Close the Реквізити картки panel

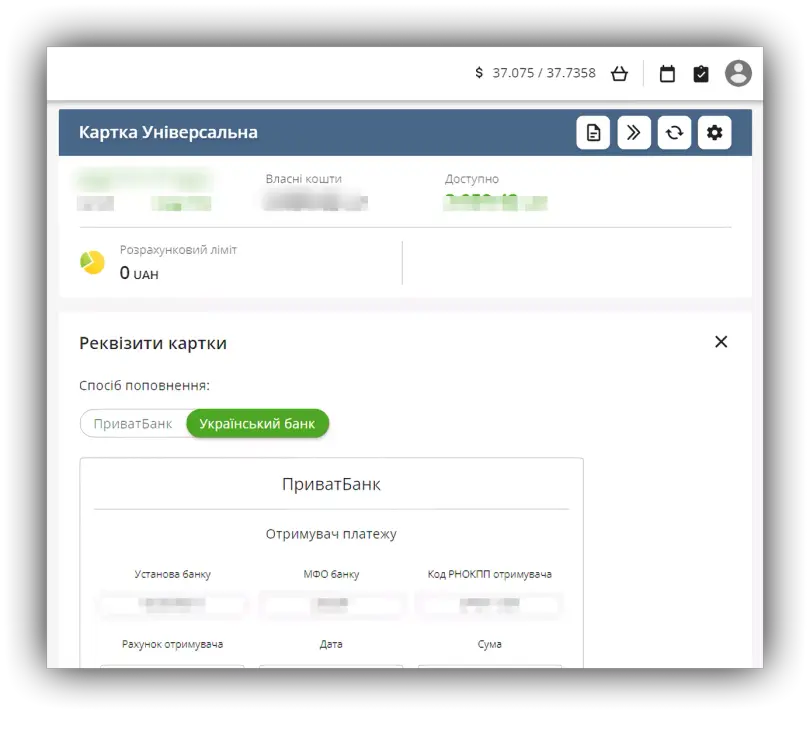[721, 342]
